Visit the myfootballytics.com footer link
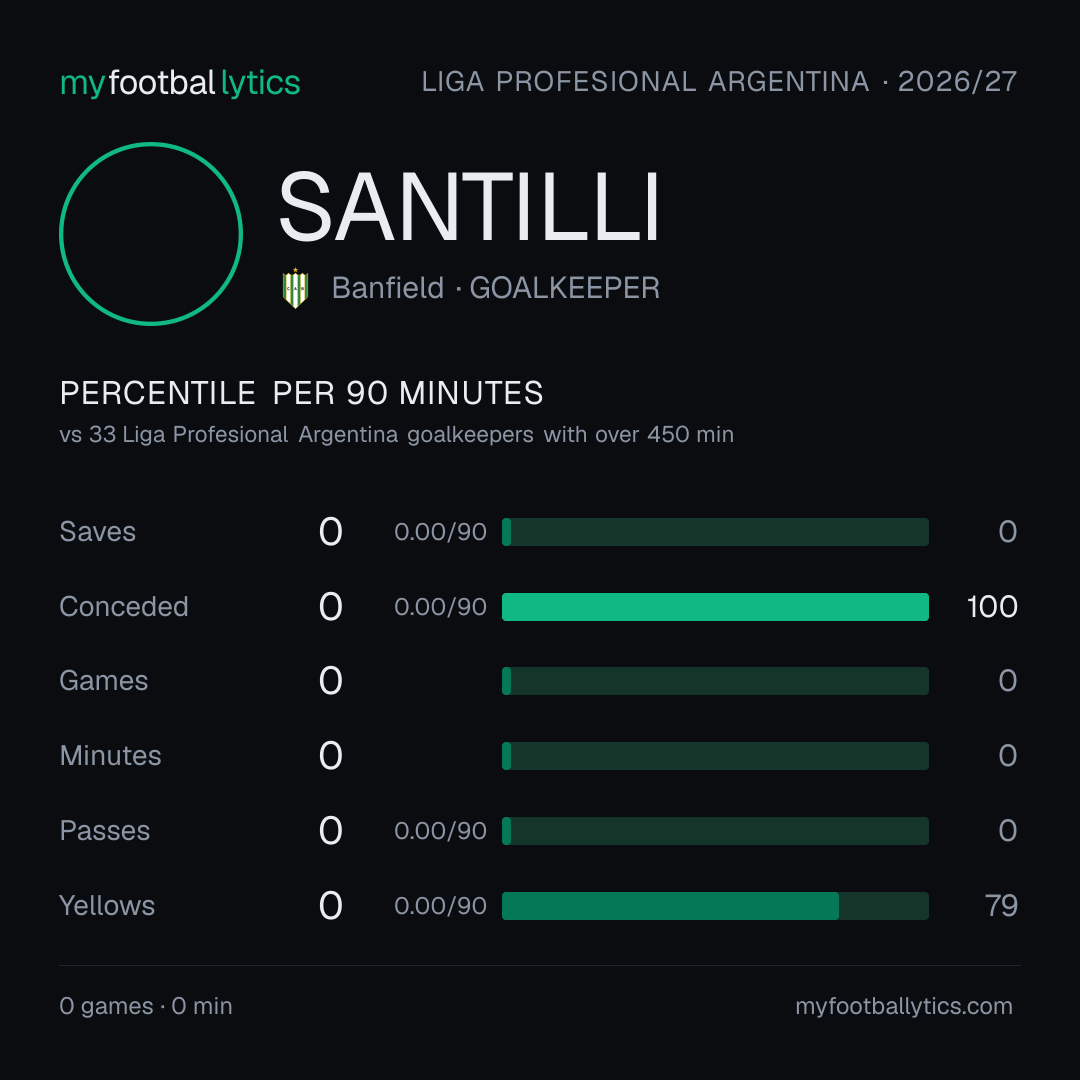This screenshot has width=1080, height=1080. 904,1006
